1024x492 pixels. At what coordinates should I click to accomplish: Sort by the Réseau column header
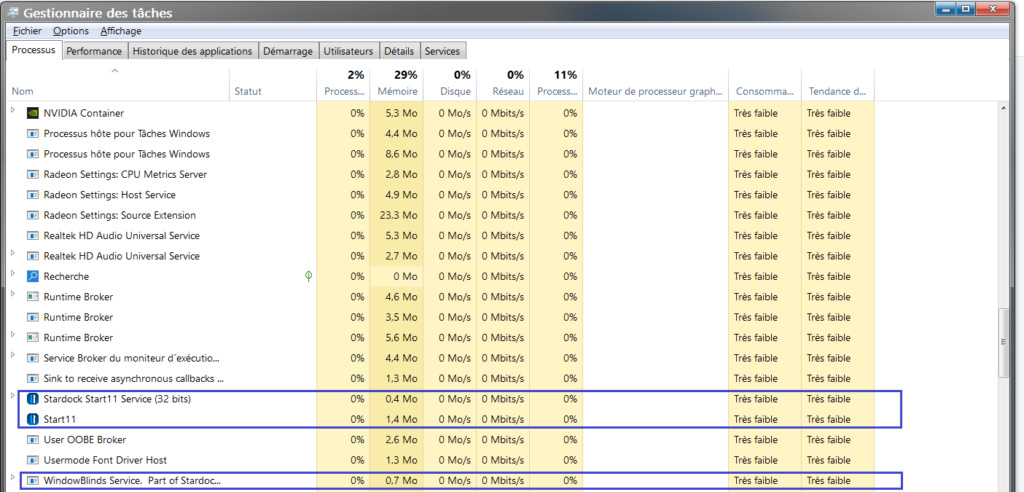tap(503, 83)
